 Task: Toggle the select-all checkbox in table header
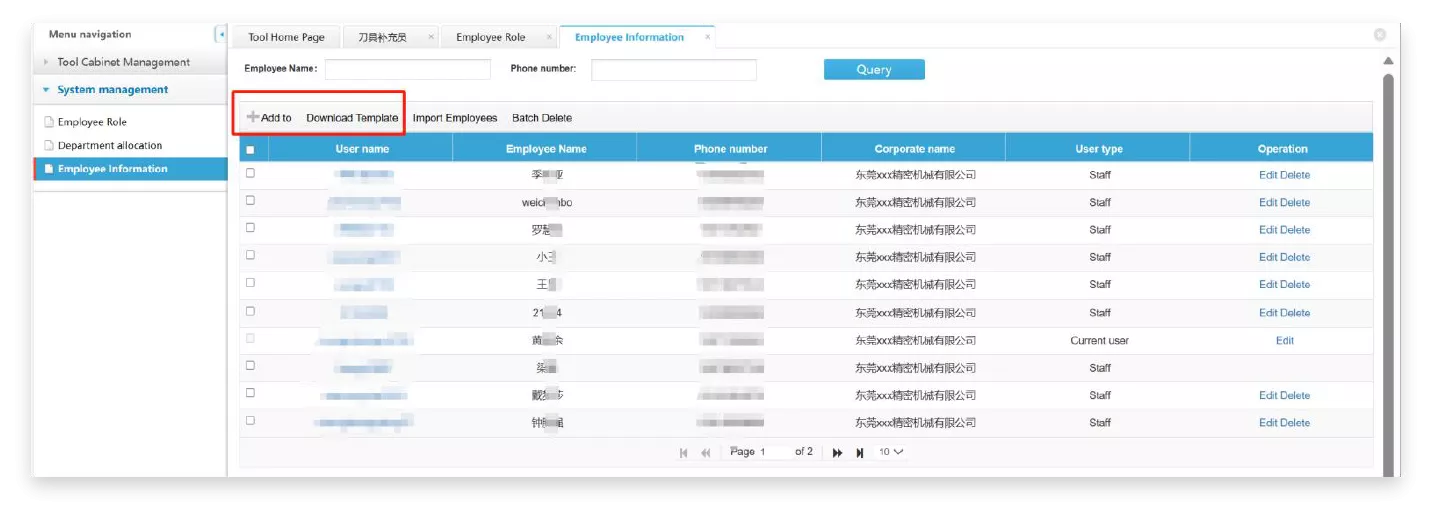pyautogui.click(x=250, y=150)
